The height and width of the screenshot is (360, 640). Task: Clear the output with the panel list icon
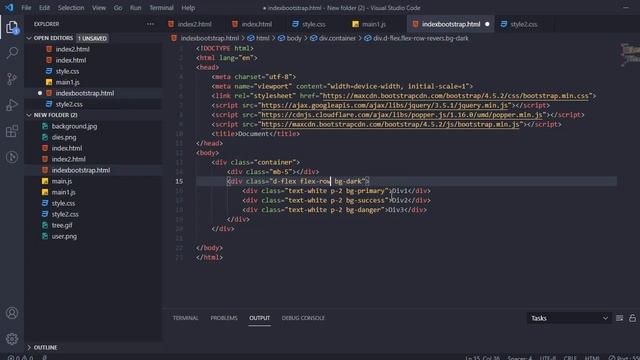click(619, 318)
